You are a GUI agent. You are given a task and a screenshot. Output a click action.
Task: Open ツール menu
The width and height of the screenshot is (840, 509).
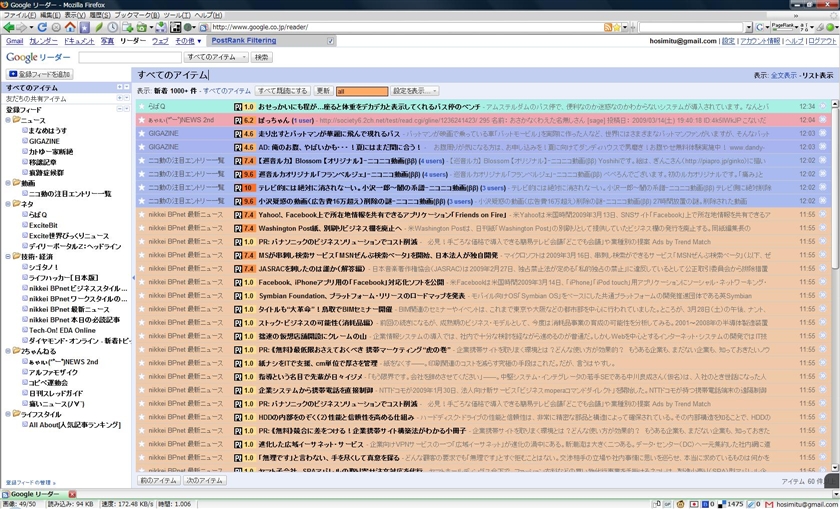pos(177,15)
